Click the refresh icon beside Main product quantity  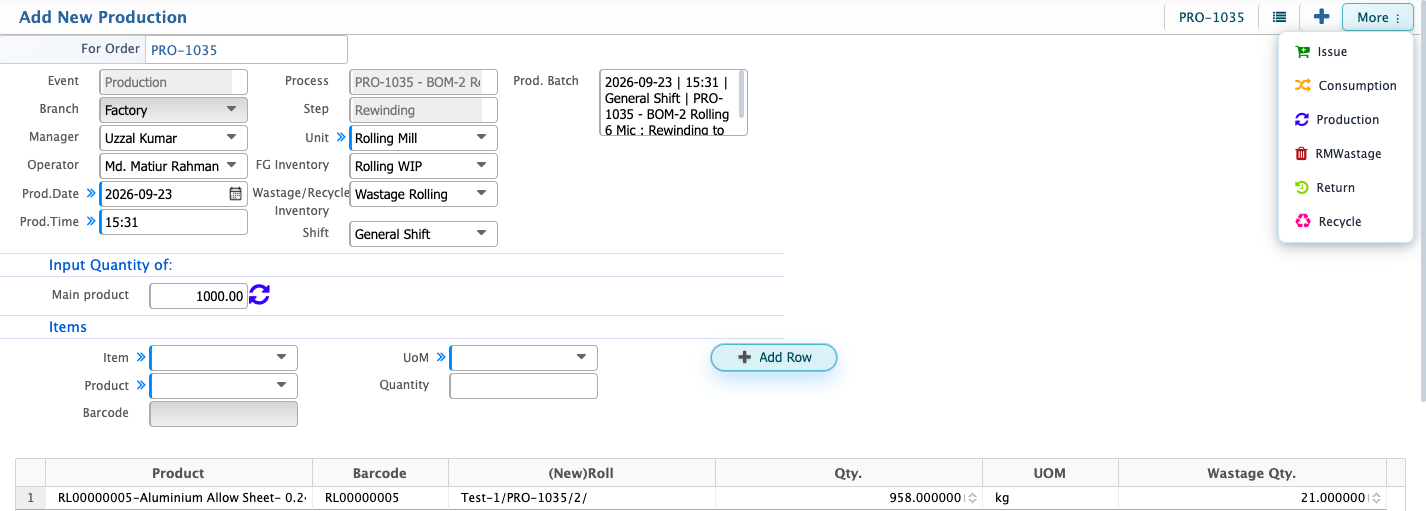coord(260,295)
